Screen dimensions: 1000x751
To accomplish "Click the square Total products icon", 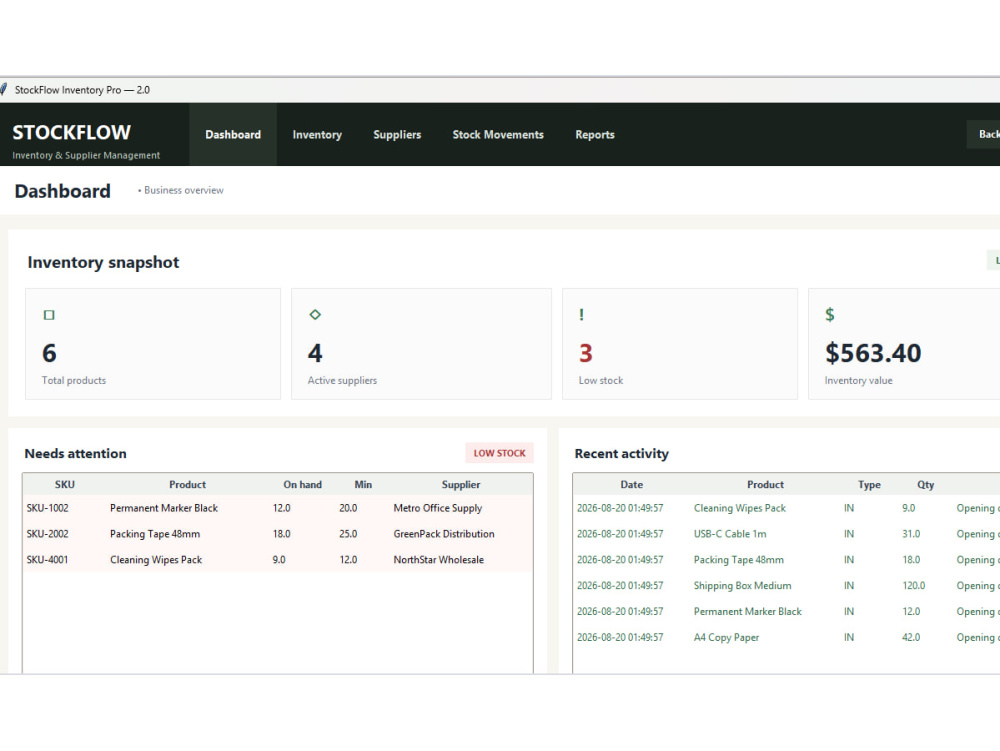I will [49, 315].
